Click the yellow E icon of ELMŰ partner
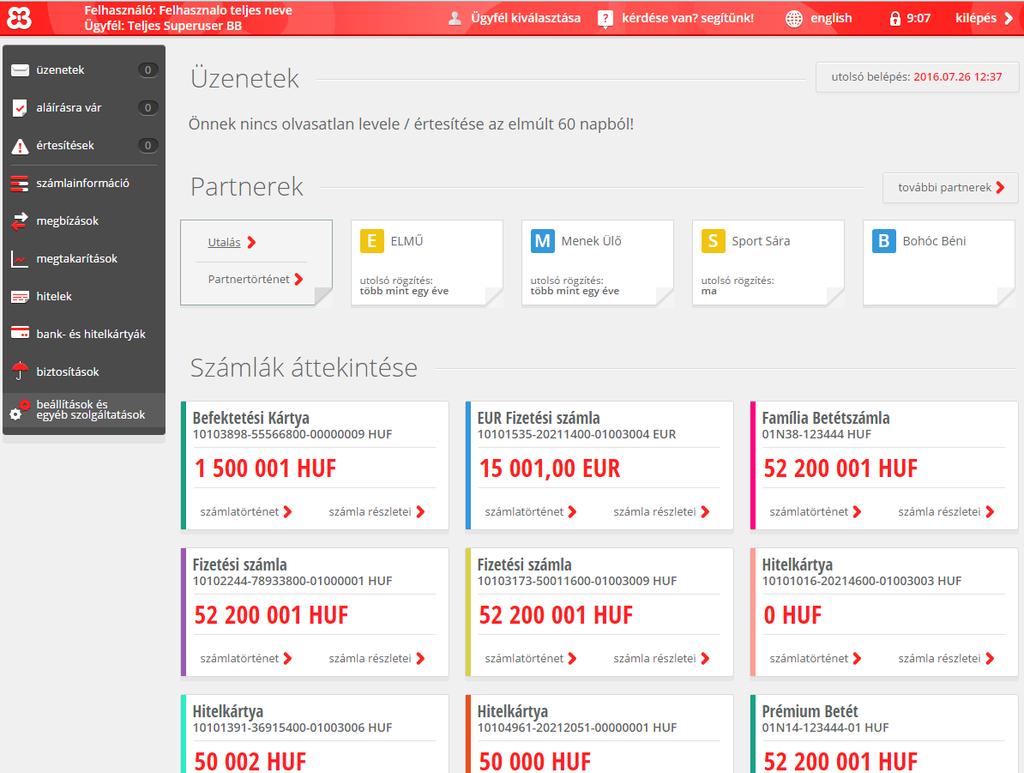1024x773 pixels. [x=372, y=241]
